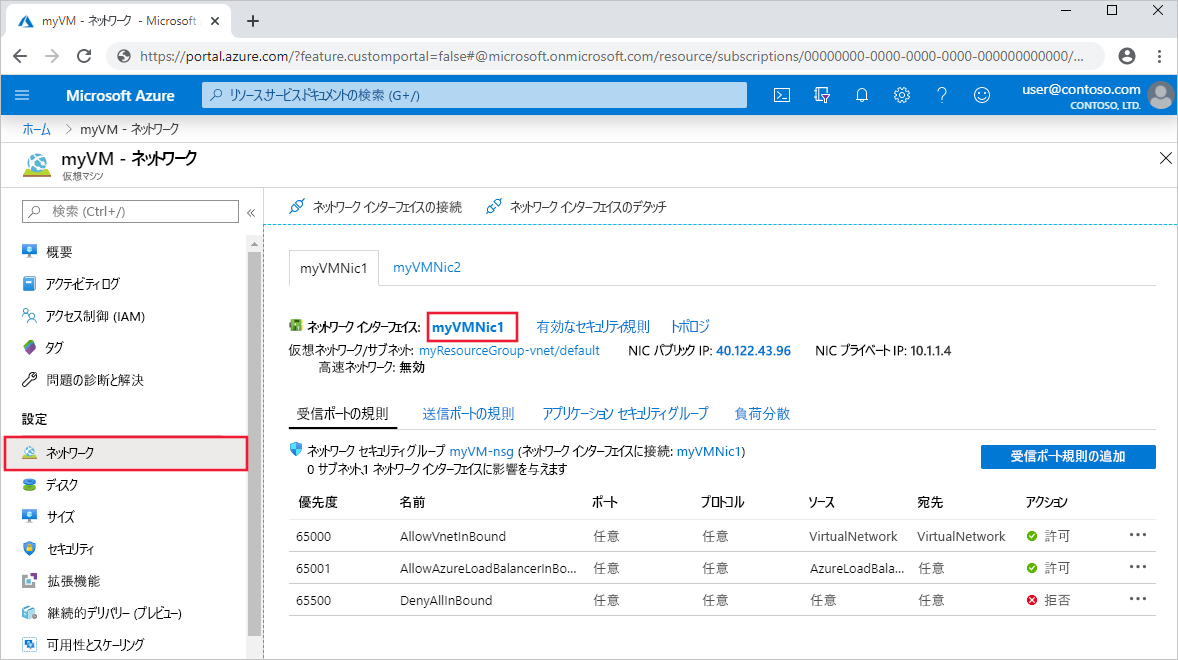
Task: Open トポロジ link
Action: pos(690,327)
